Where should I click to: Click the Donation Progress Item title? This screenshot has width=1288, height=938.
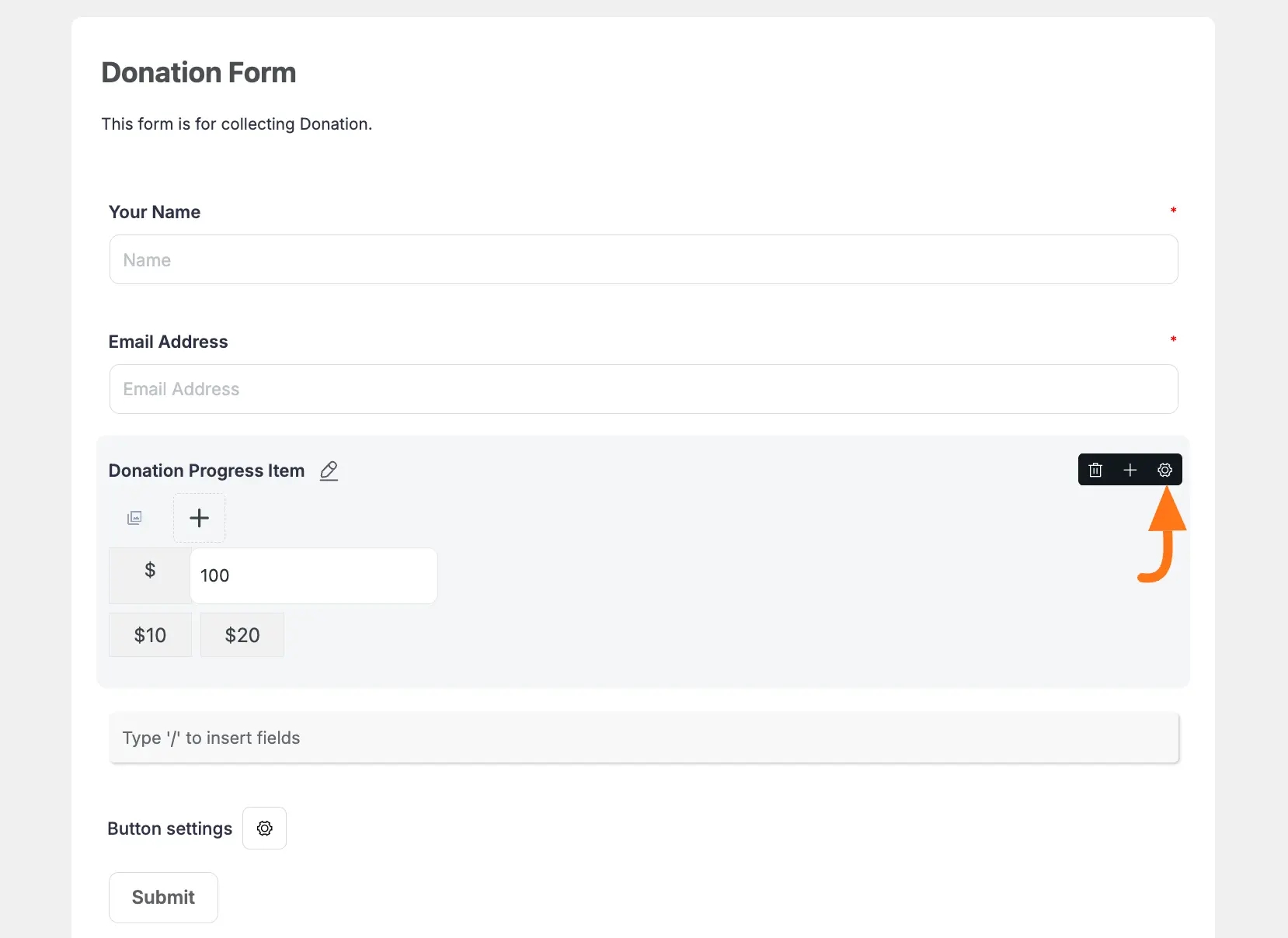pyautogui.click(x=206, y=470)
